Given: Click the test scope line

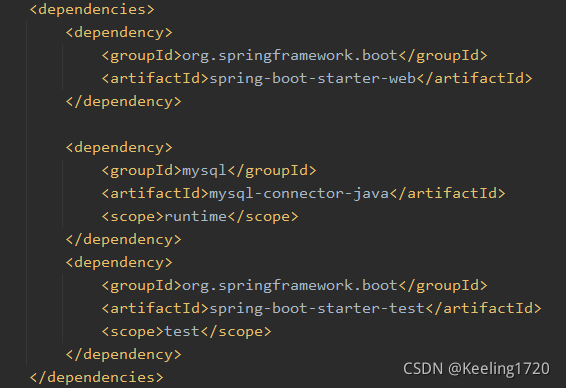Looking at the screenshot, I should 186,332.
